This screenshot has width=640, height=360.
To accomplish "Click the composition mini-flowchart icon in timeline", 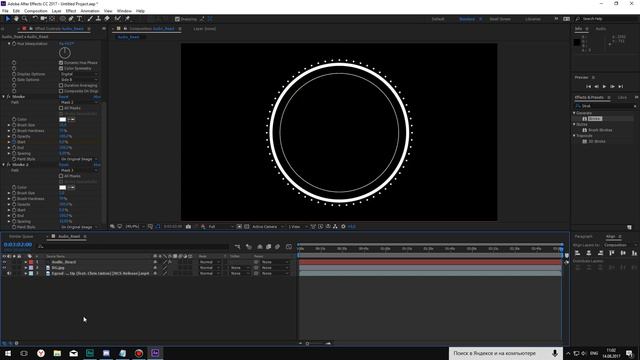I will point(238,247).
